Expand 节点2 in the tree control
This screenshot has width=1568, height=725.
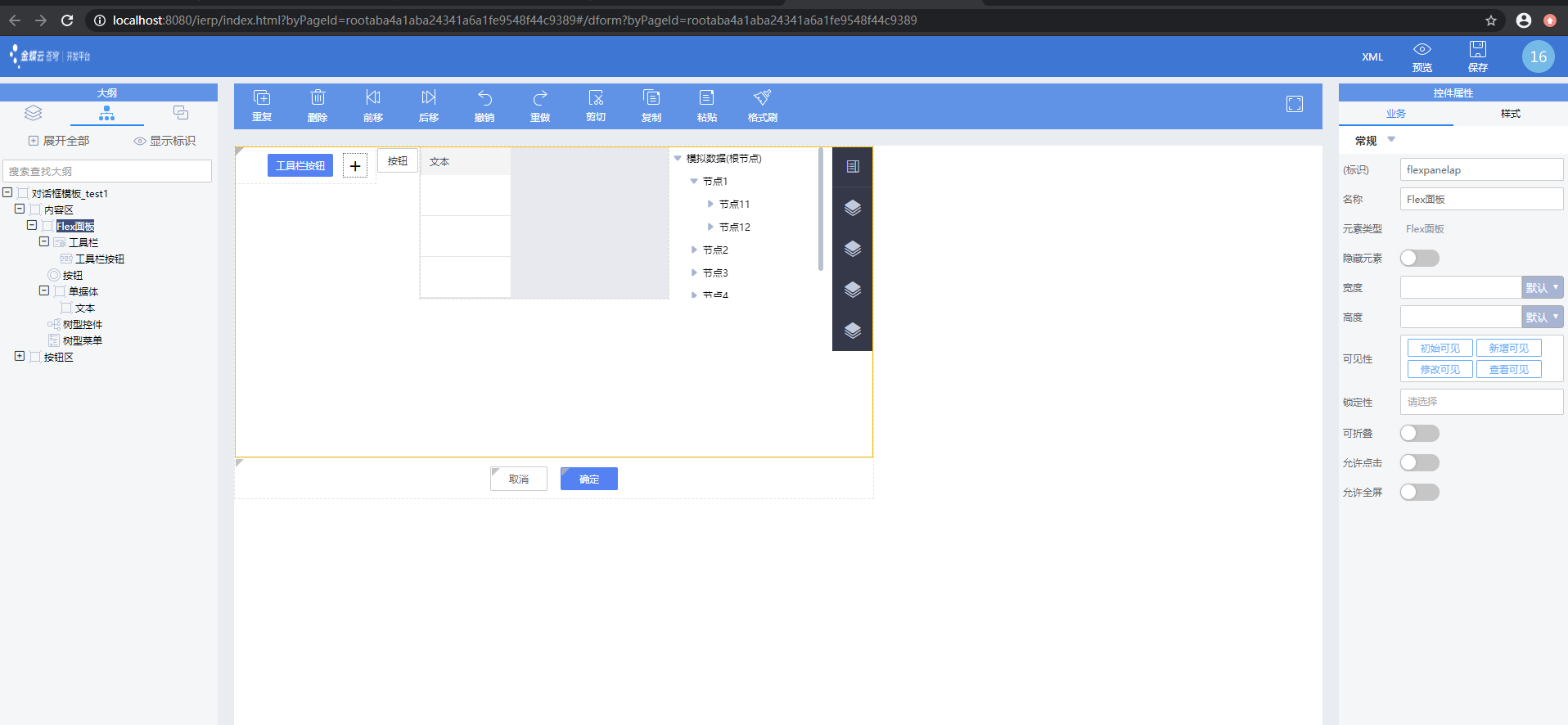click(694, 250)
